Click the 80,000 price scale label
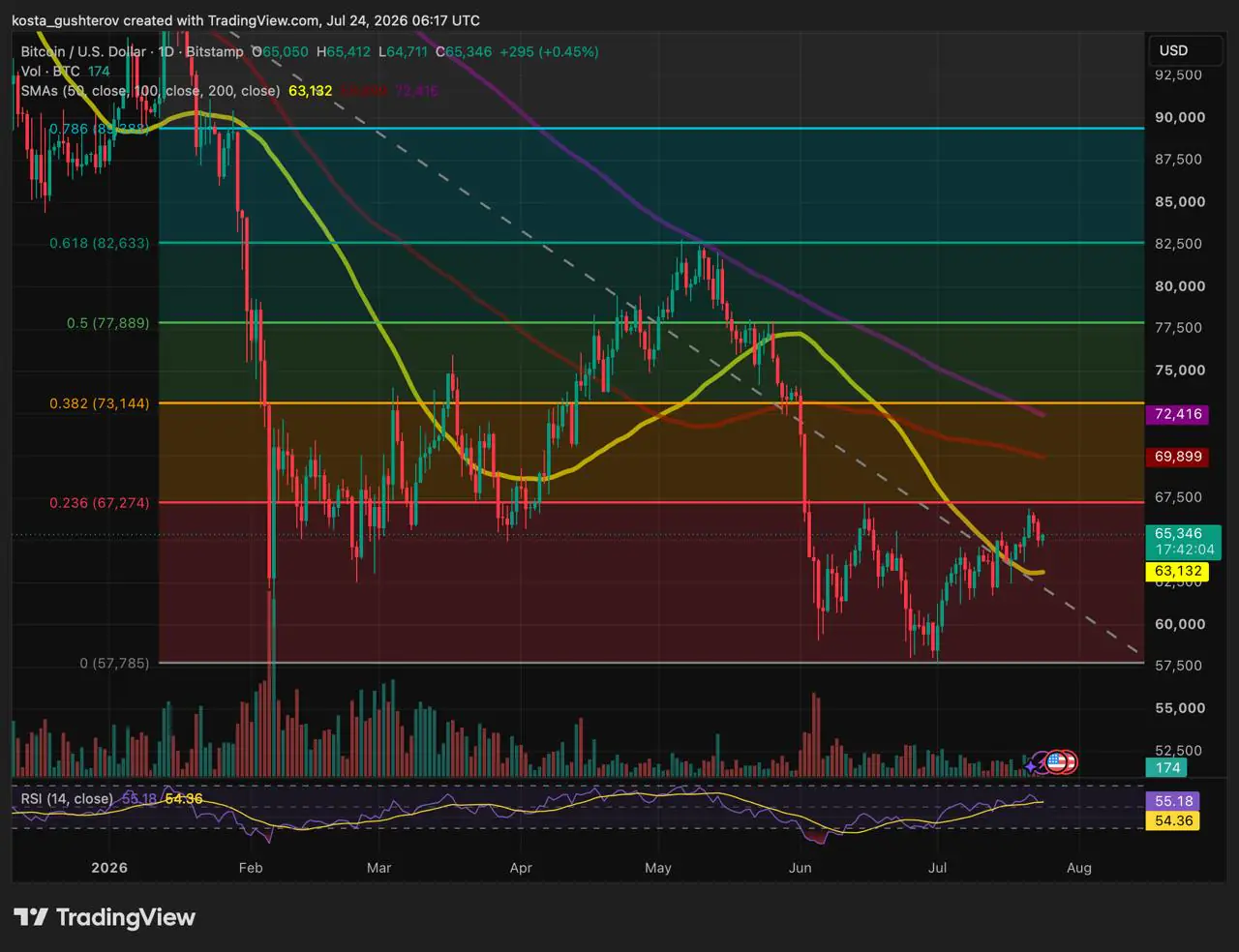1239x952 pixels. click(1180, 285)
